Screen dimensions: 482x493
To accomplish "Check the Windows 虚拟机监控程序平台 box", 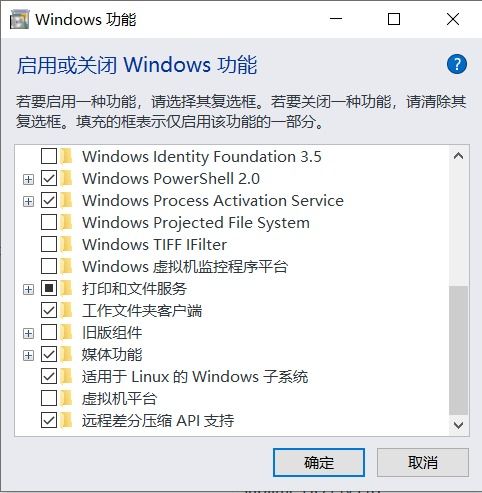I will pos(49,266).
